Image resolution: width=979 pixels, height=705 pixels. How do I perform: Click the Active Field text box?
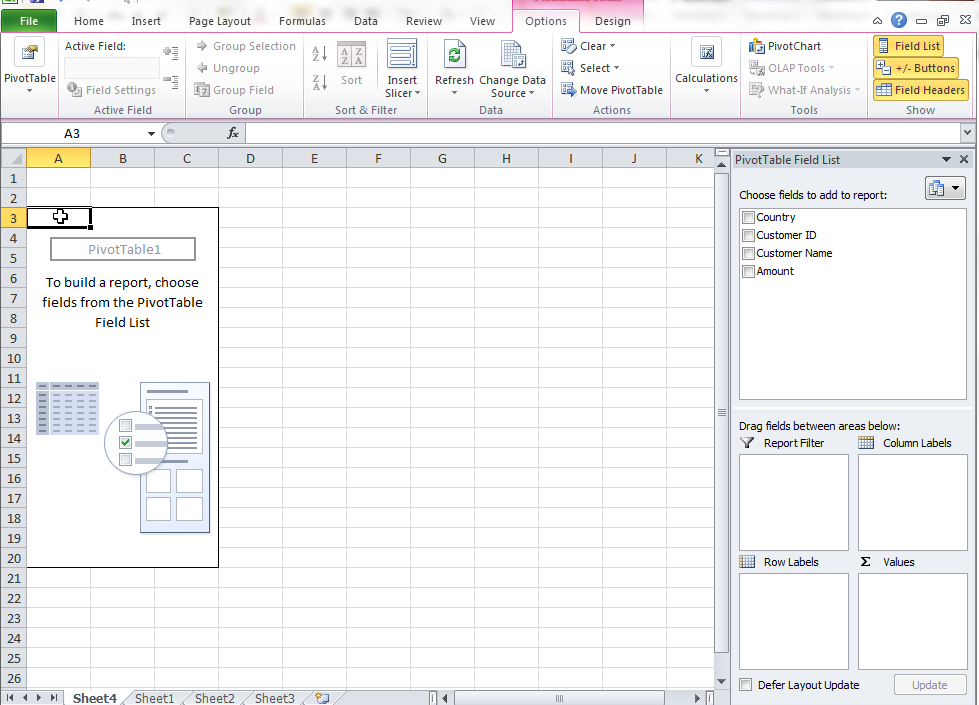coord(112,67)
